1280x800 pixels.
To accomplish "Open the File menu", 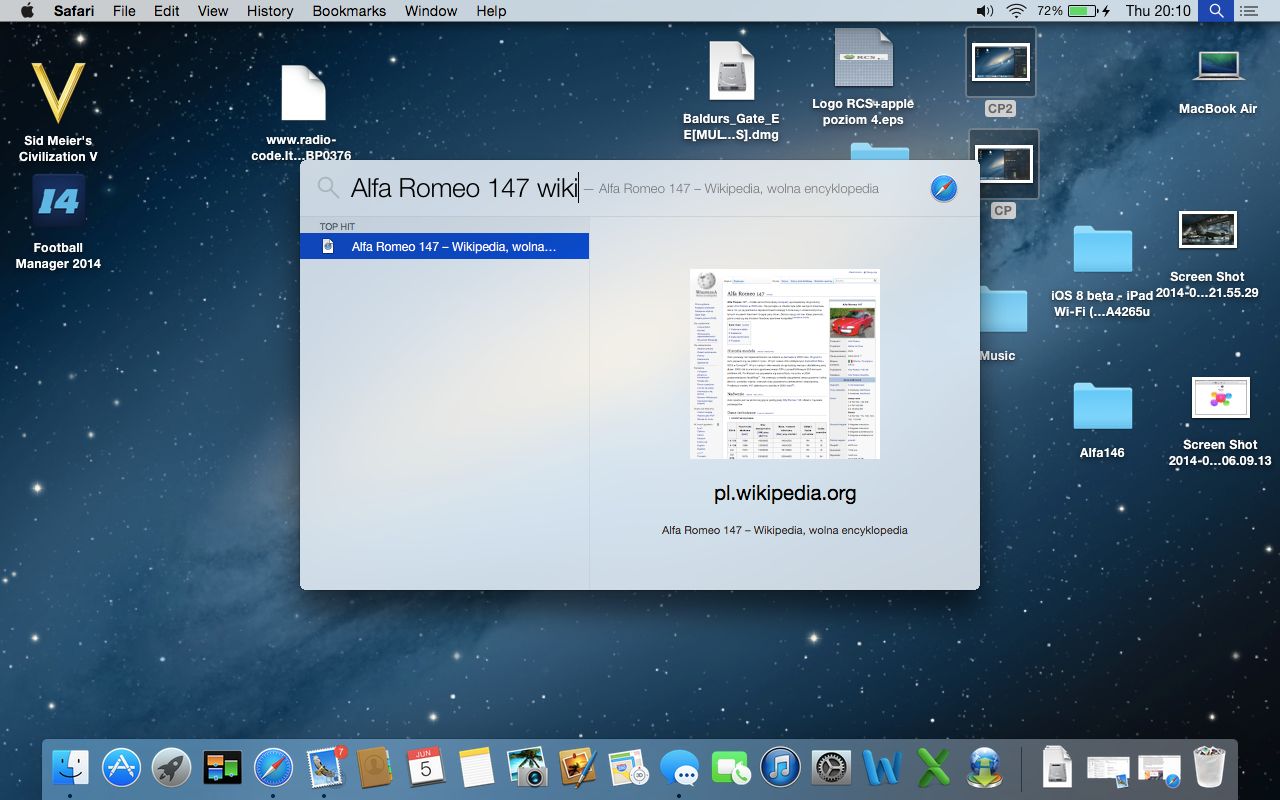I will [x=124, y=11].
